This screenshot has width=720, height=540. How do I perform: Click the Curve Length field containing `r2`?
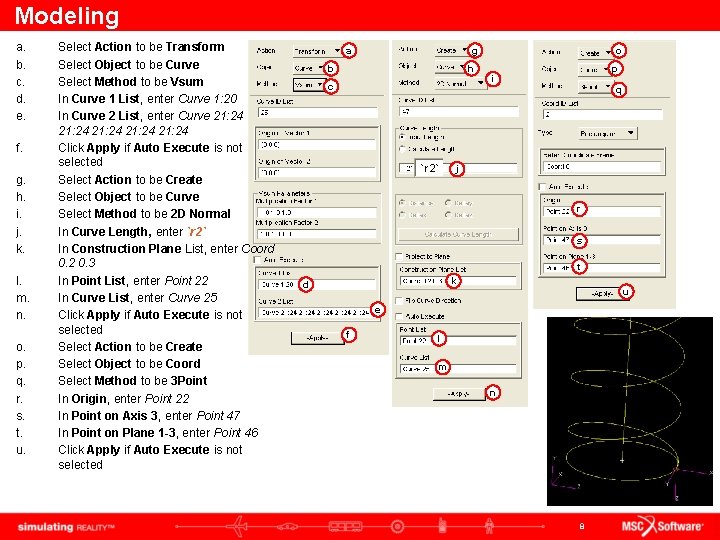tap(458, 169)
